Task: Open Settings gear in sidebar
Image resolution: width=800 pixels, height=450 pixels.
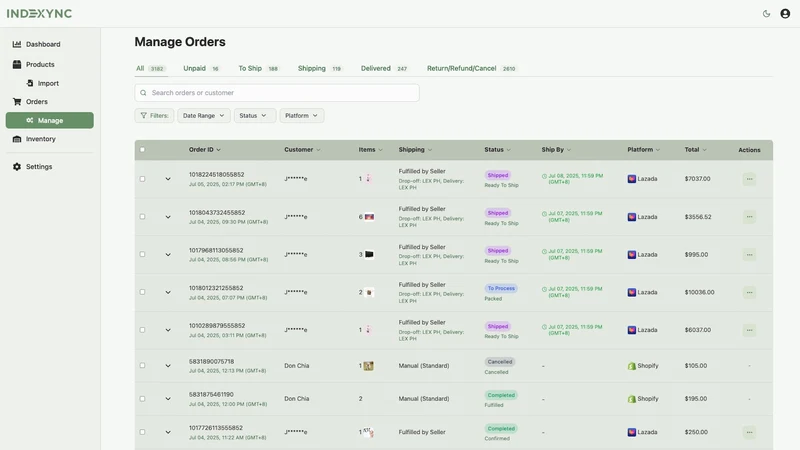Action: pos(17,167)
